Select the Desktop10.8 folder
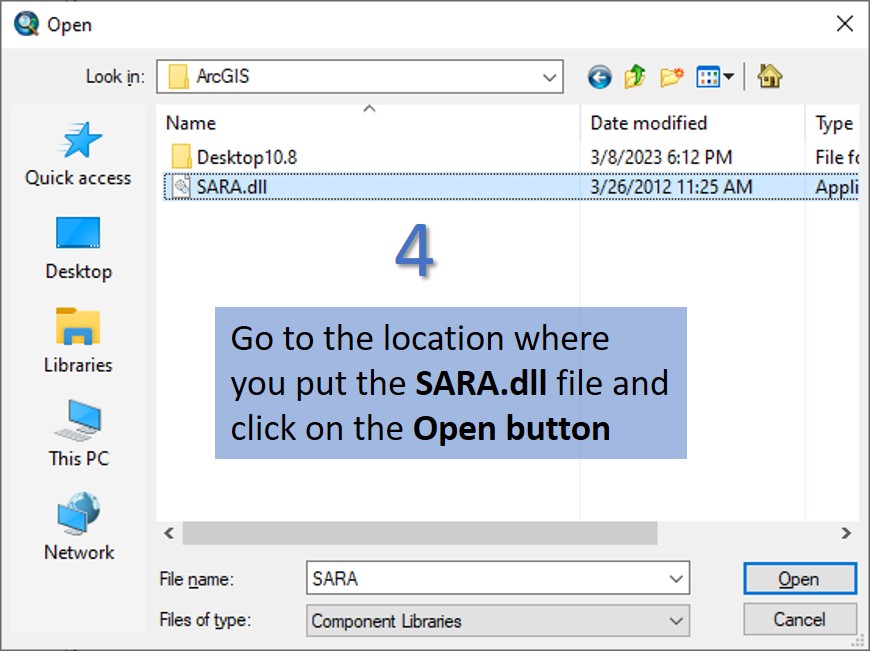The image size is (870, 651). click(246, 157)
